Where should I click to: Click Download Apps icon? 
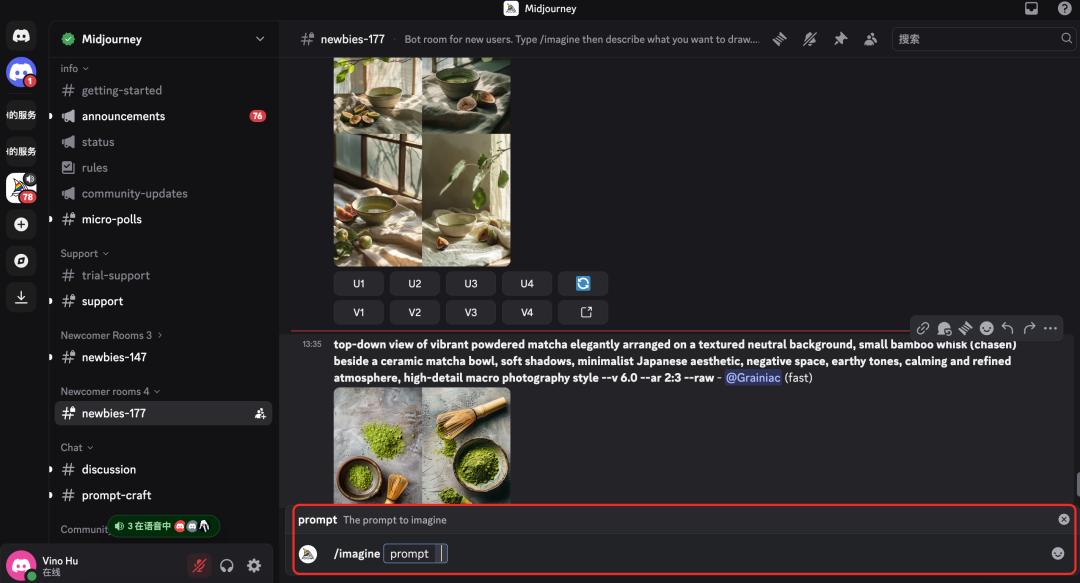click(x=21, y=297)
